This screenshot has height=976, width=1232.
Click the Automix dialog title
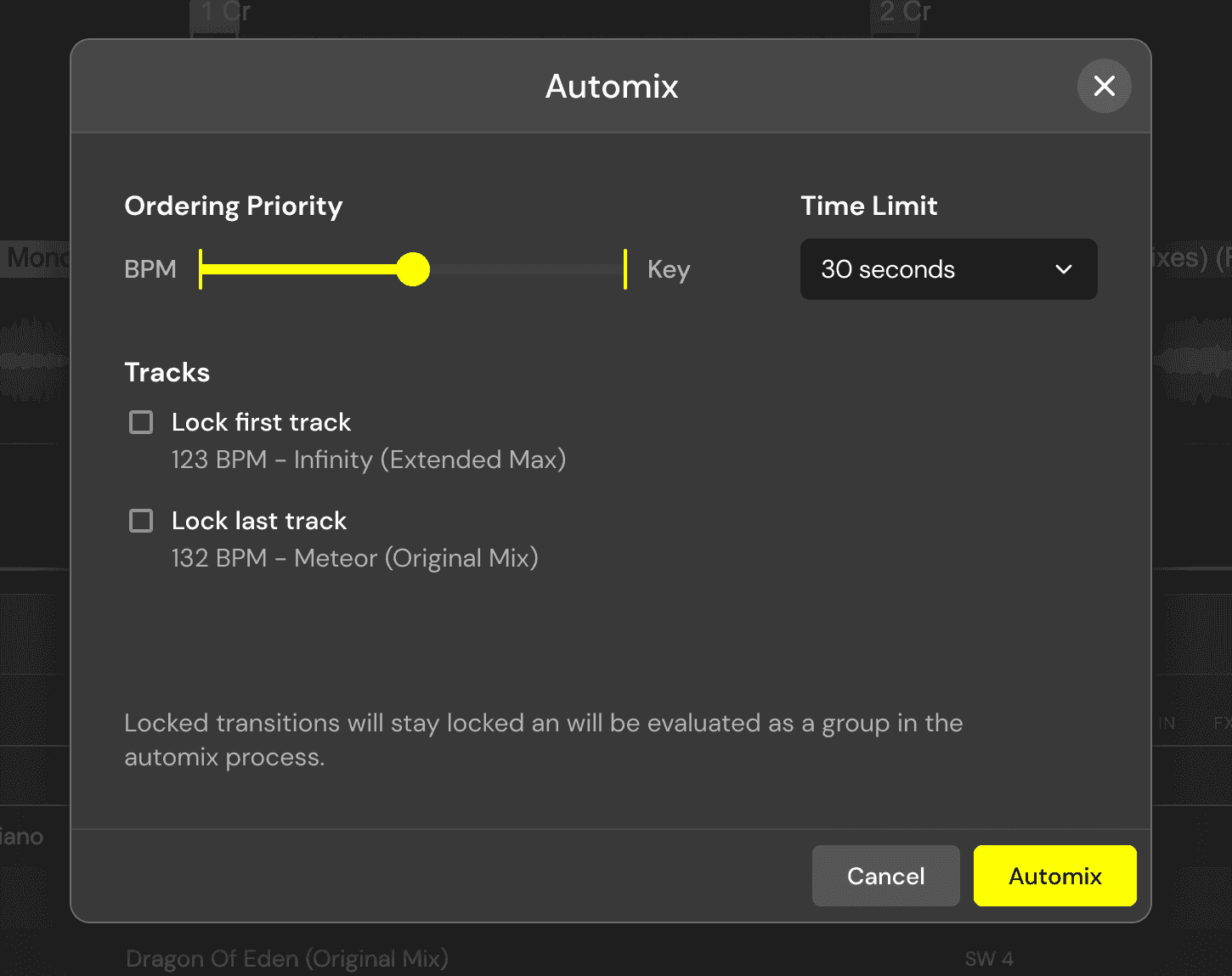click(x=612, y=87)
